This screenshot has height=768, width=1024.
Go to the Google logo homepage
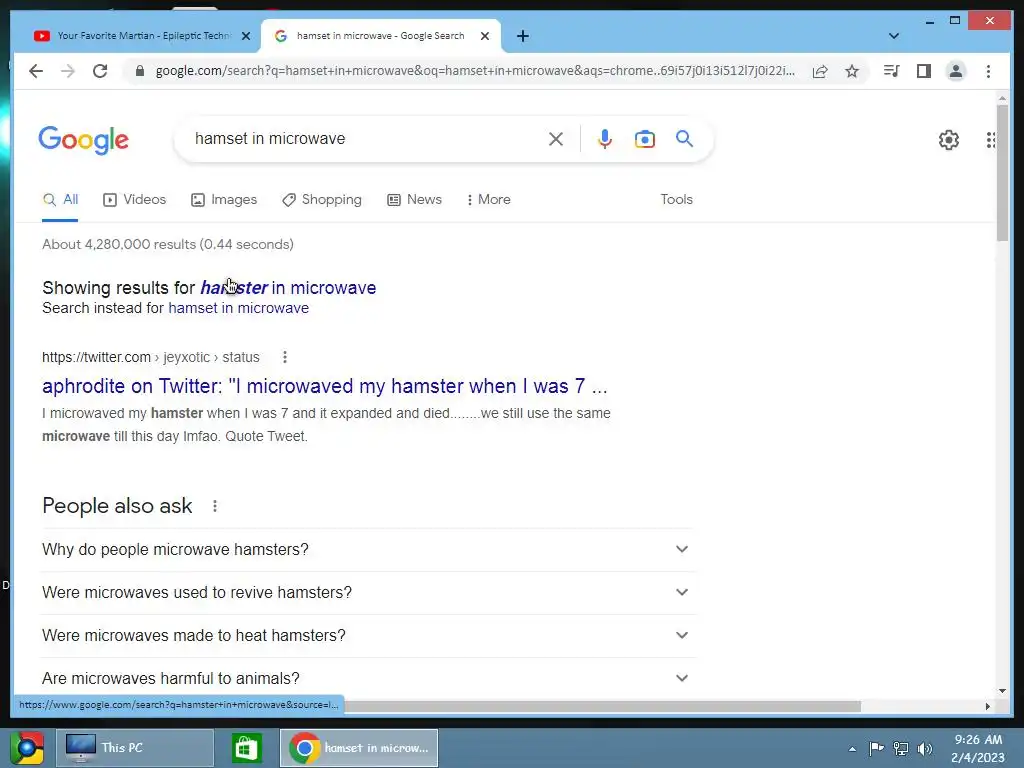(84, 140)
